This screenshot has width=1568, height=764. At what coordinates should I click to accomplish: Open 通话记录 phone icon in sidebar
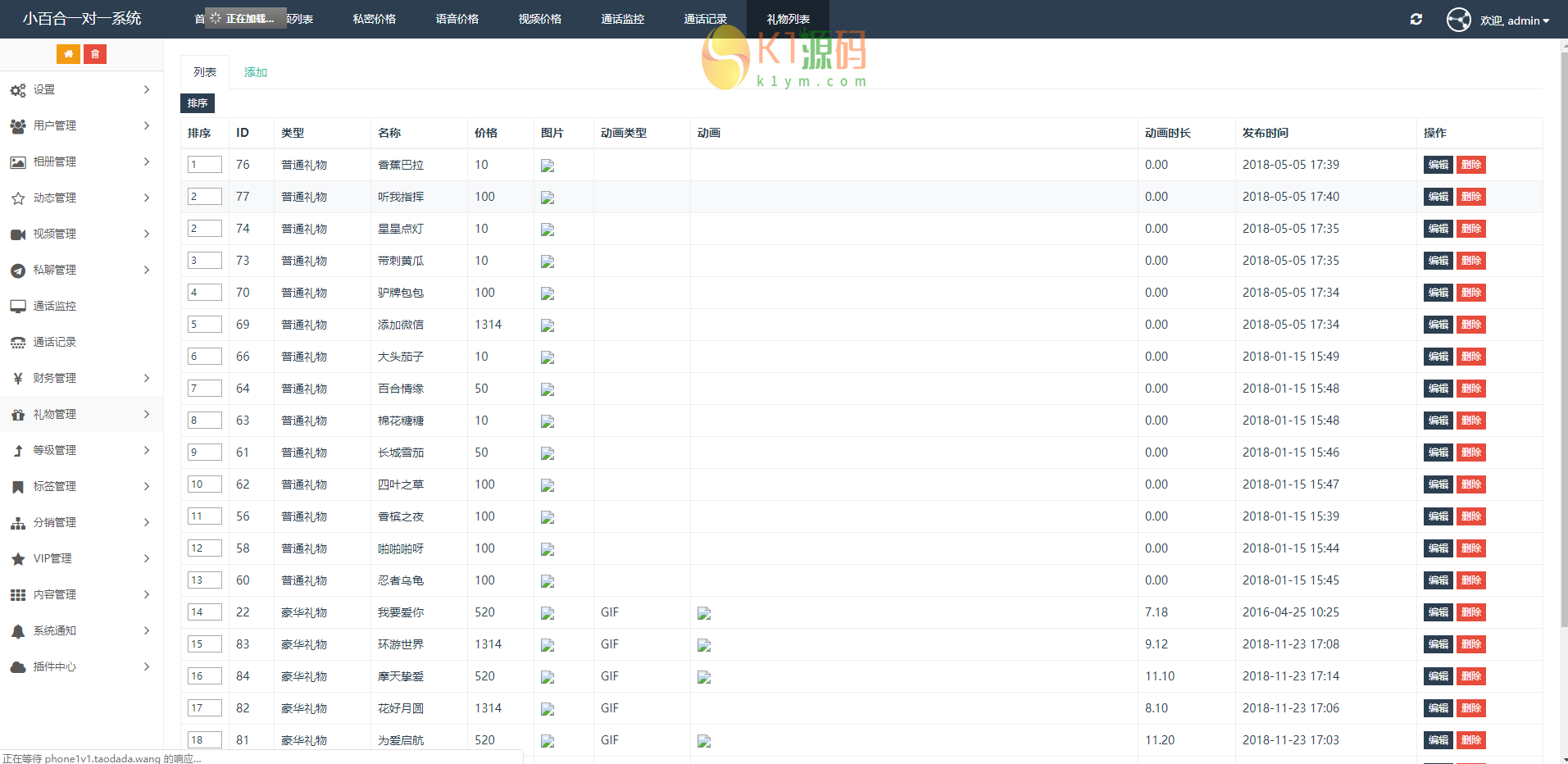pos(18,343)
